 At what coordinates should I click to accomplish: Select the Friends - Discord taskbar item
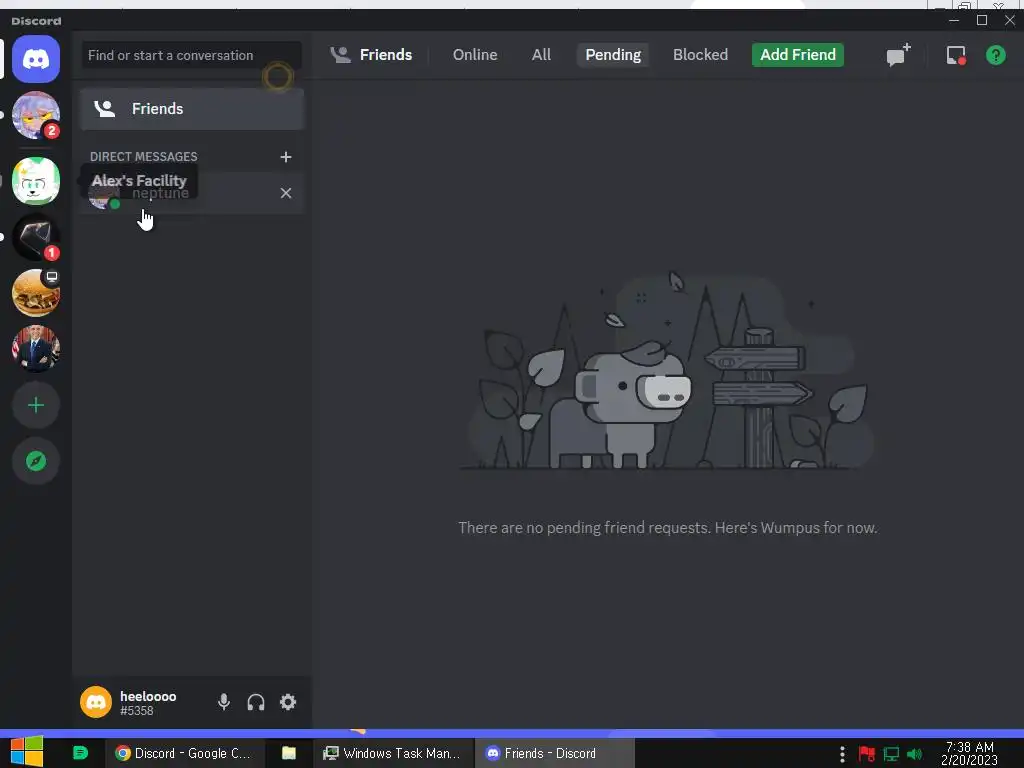coord(554,753)
